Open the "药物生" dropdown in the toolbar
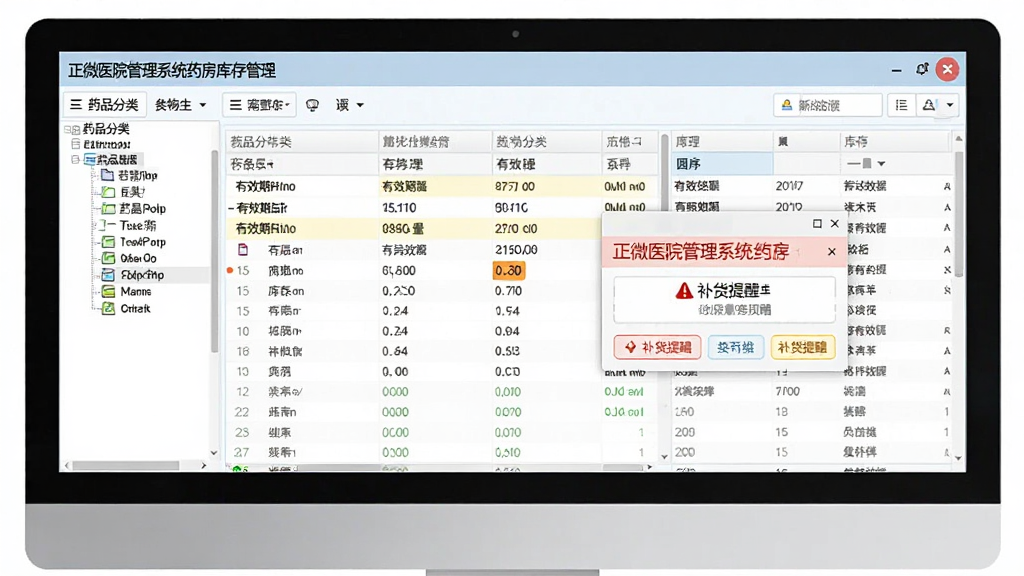Image resolution: width=1024 pixels, height=576 pixels. tap(180, 105)
